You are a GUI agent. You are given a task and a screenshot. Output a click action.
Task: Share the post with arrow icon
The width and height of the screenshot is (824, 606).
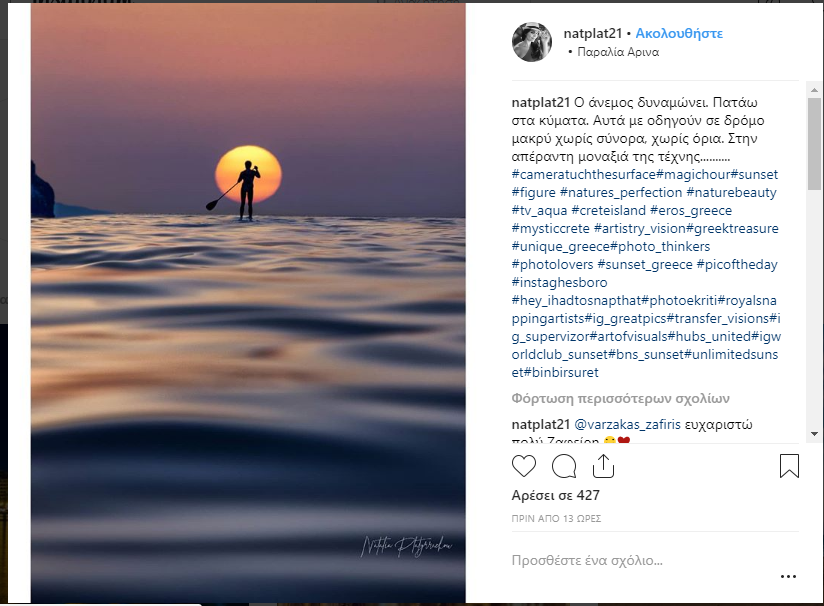pos(603,466)
